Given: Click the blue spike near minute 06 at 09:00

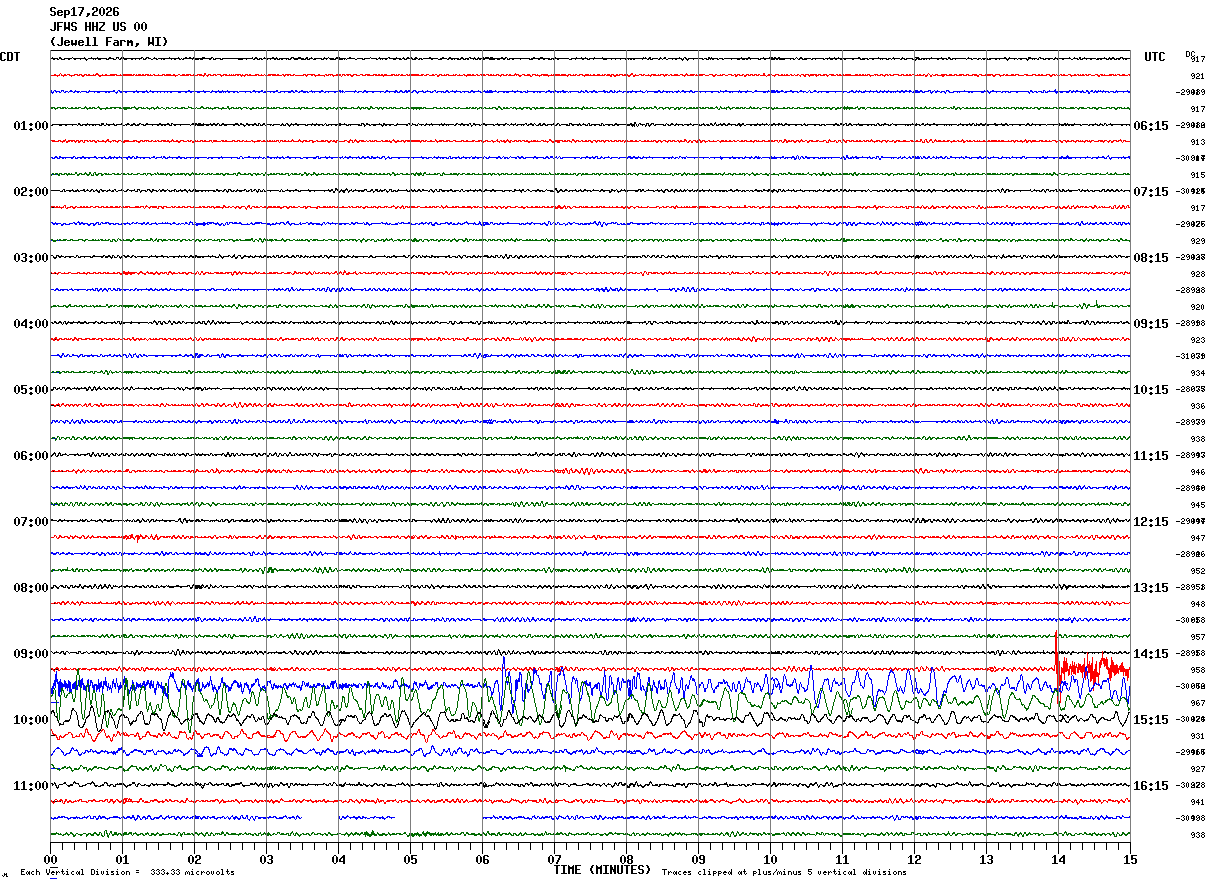Looking at the screenshot, I should [504, 662].
